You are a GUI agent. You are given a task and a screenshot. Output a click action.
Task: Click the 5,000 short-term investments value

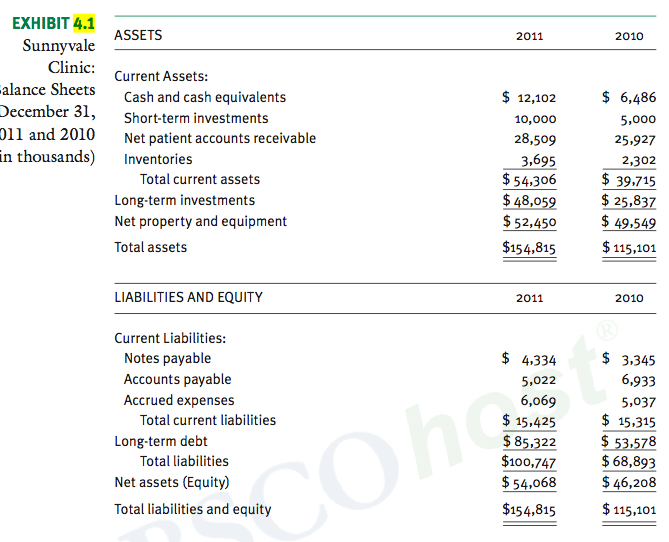click(x=638, y=119)
